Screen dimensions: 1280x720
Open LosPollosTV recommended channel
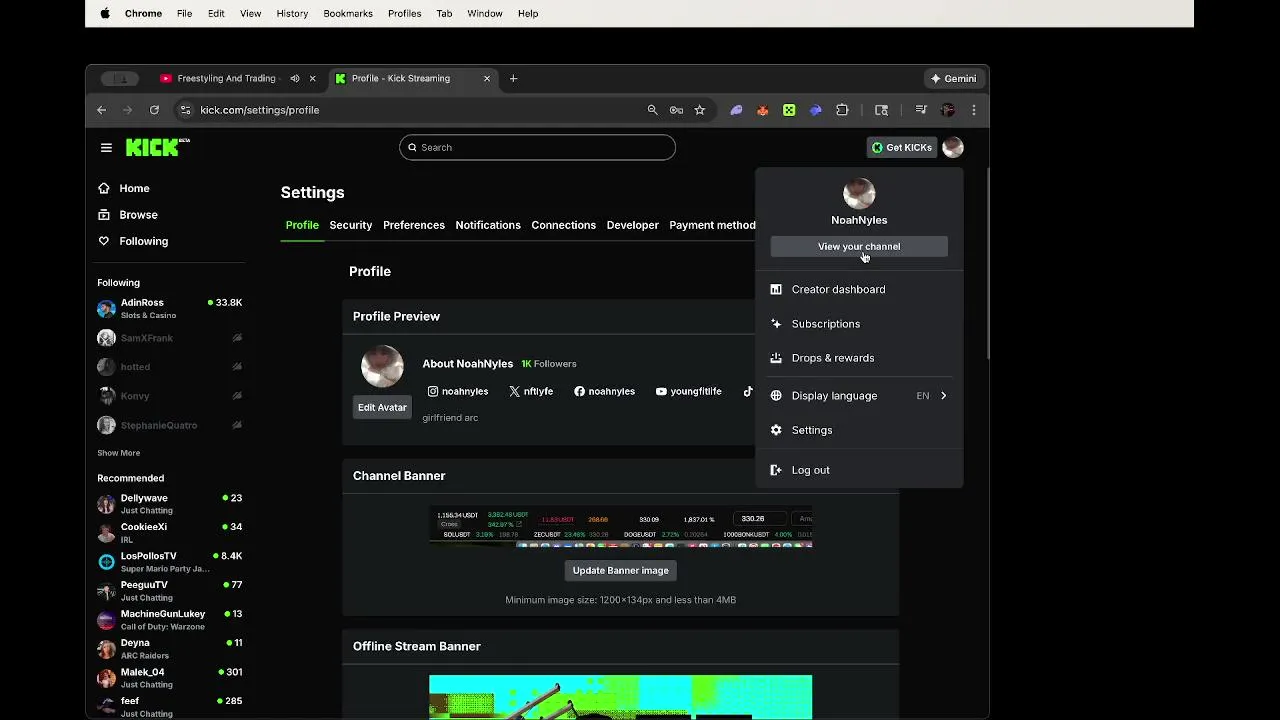click(170, 562)
